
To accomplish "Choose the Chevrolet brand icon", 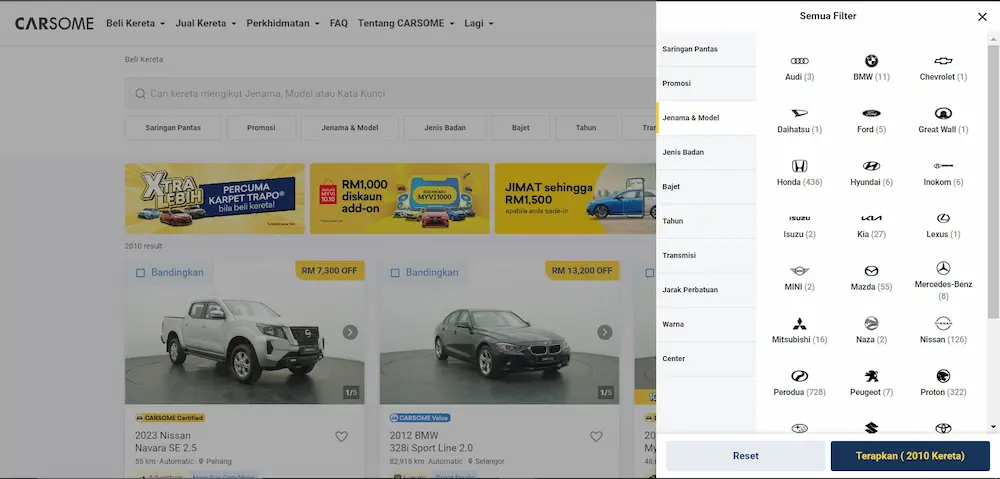I will (943, 61).
